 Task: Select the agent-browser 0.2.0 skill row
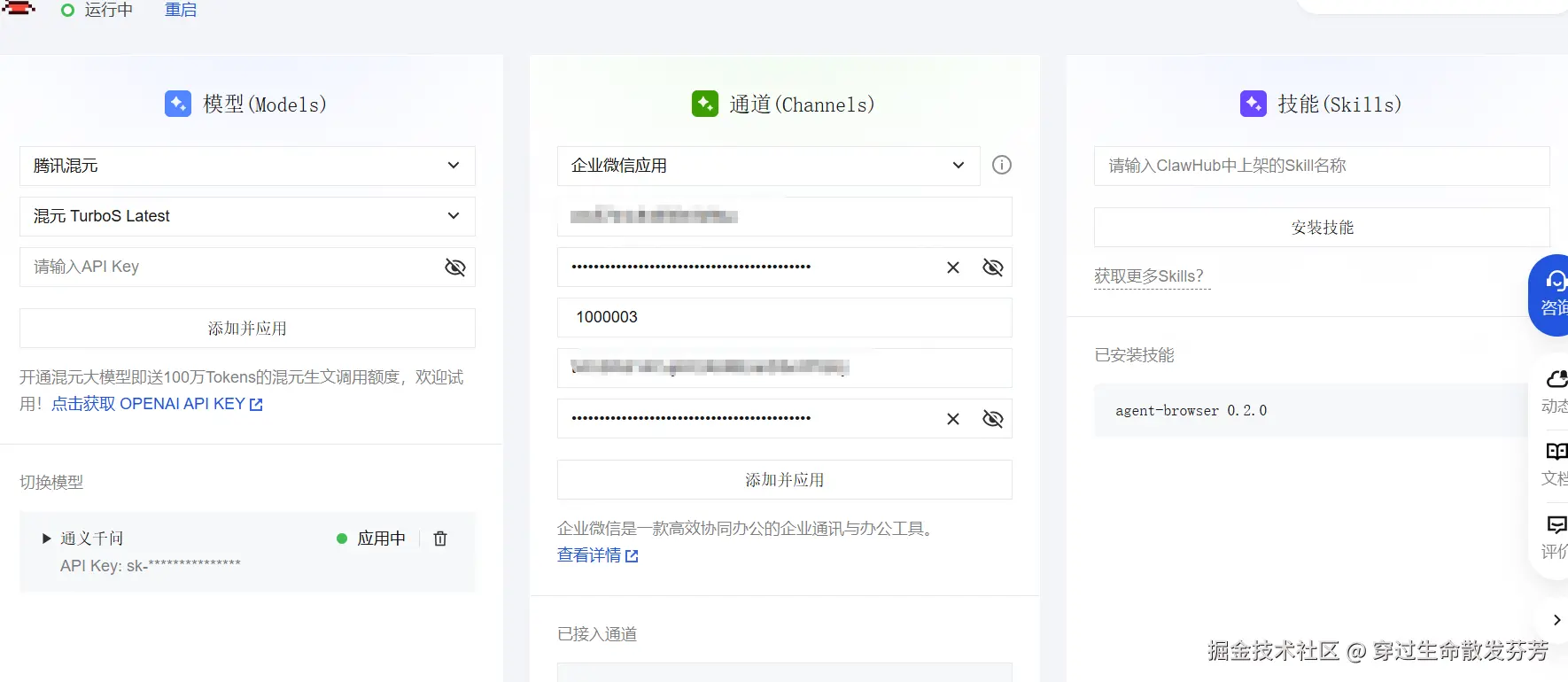pos(1311,410)
